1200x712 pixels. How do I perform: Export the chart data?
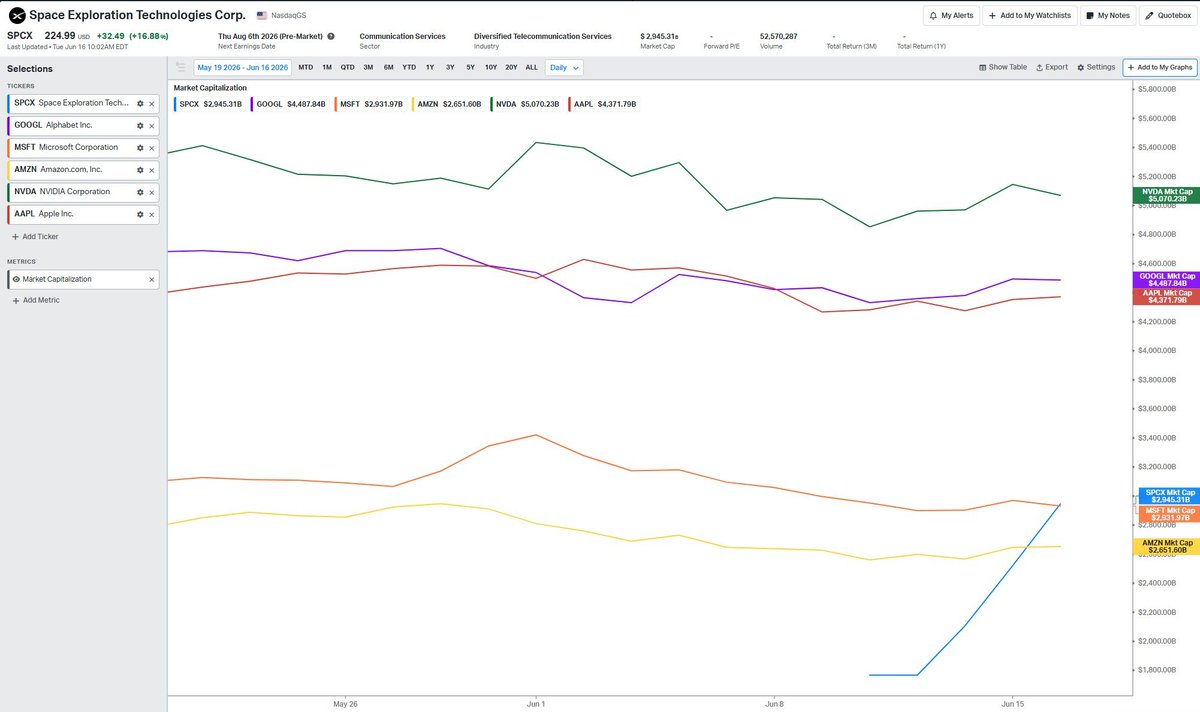(x=1052, y=67)
